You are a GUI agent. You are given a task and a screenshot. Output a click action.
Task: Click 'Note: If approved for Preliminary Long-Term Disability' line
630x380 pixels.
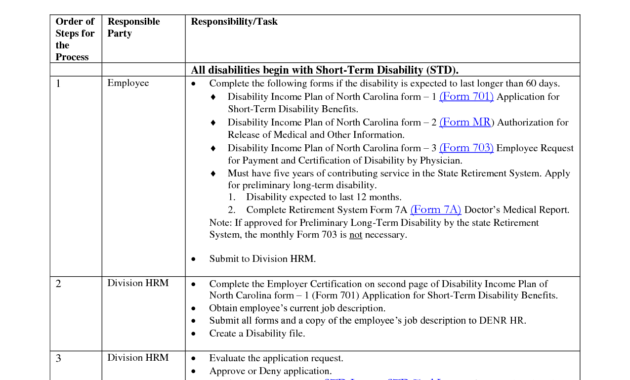(x=374, y=223)
